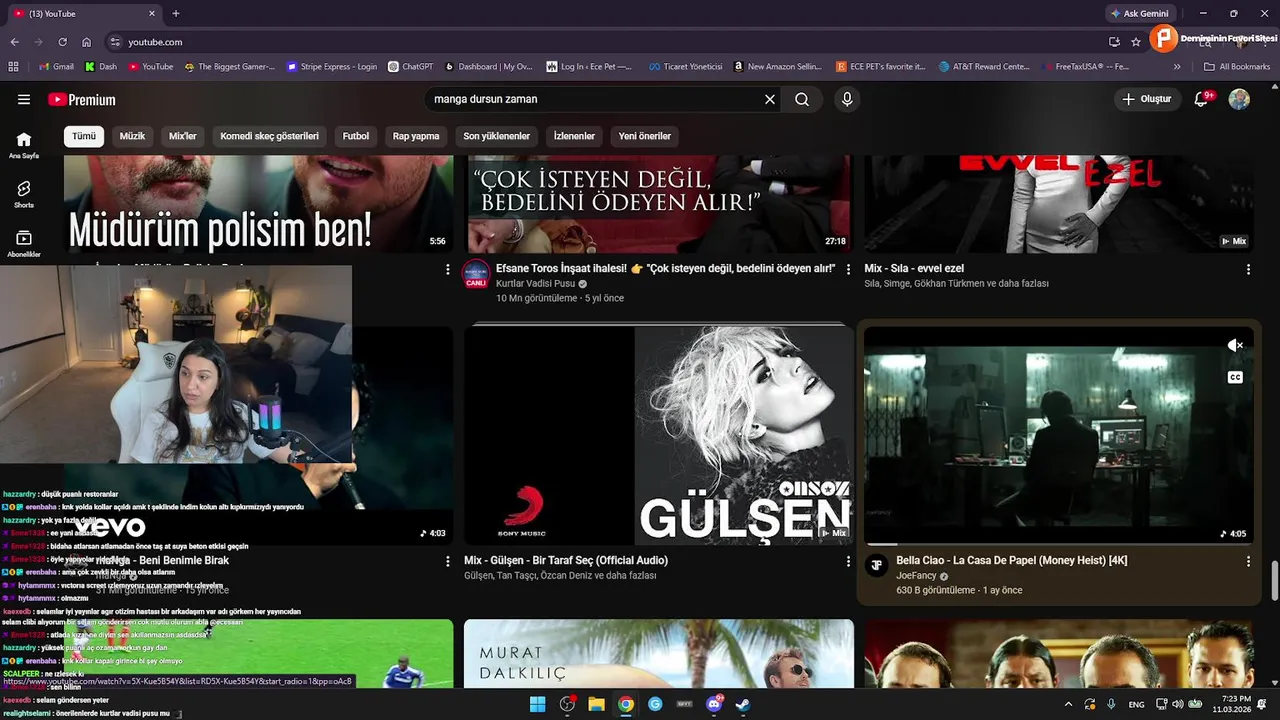Clear the search text with the X icon

coord(770,99)
